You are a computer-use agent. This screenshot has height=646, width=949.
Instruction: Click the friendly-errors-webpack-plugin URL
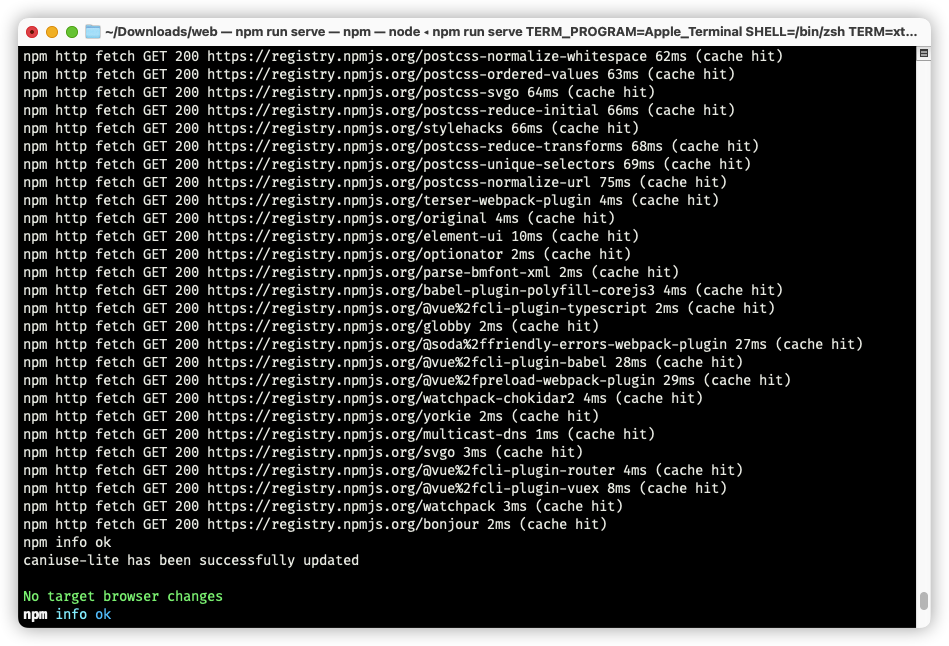point(467,344)
